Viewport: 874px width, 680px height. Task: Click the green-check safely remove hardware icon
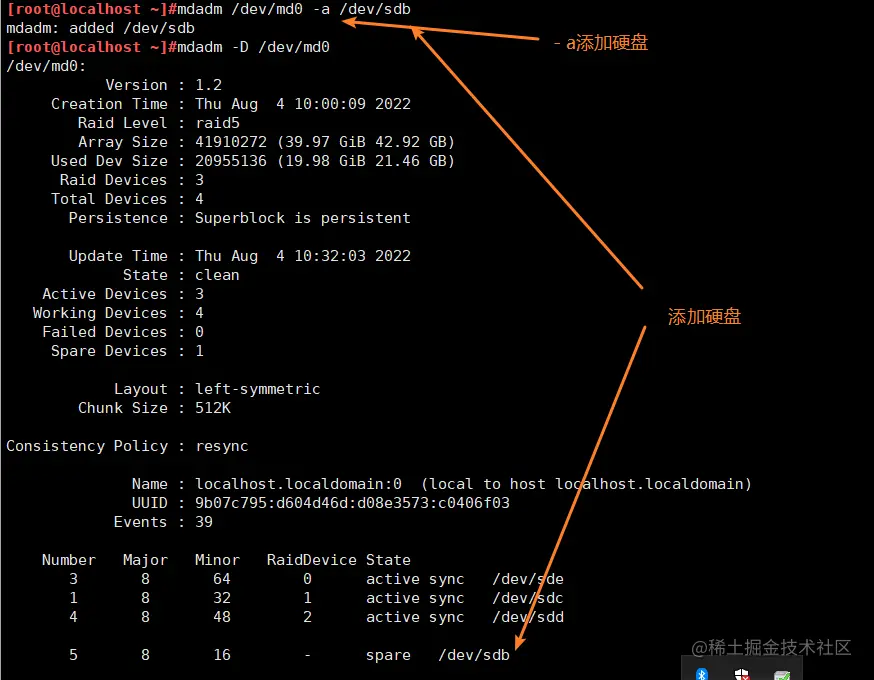(781, 675)
